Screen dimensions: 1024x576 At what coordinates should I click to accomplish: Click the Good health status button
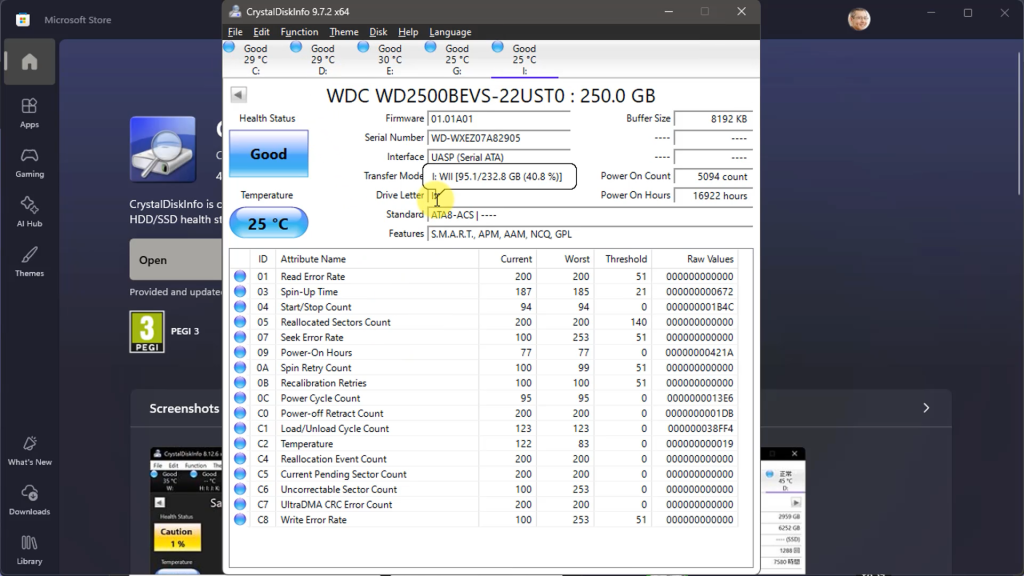268,154
